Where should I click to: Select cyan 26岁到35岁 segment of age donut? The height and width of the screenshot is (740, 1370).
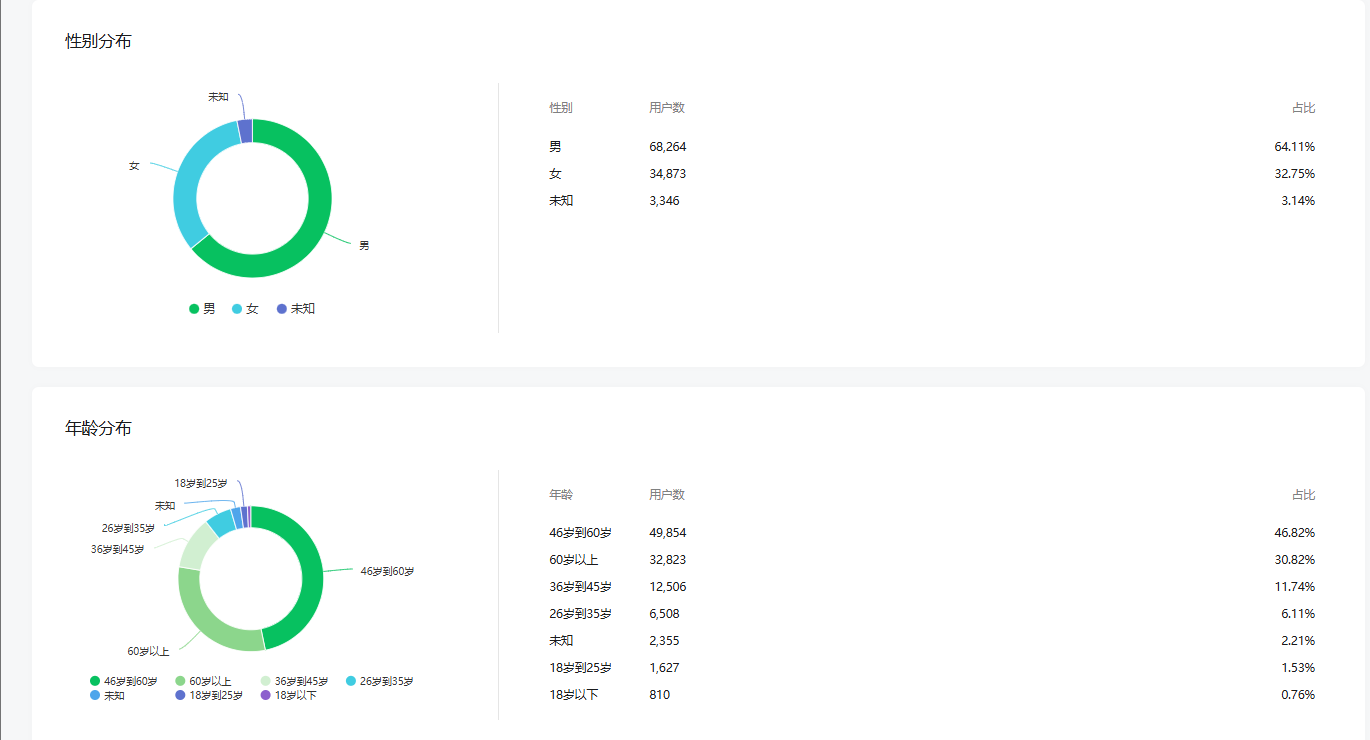(222, 522)
